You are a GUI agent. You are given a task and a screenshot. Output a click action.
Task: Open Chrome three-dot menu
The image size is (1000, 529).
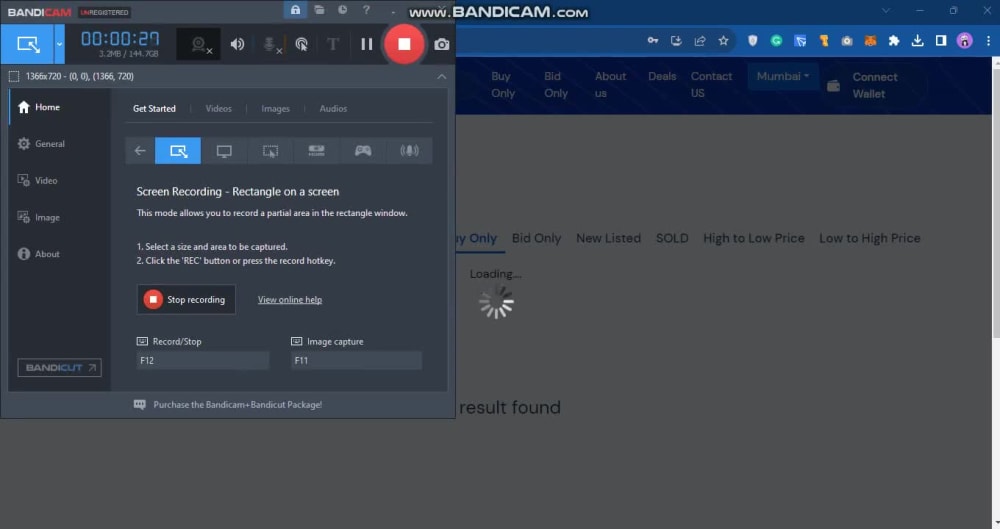[x=988, y=41]
